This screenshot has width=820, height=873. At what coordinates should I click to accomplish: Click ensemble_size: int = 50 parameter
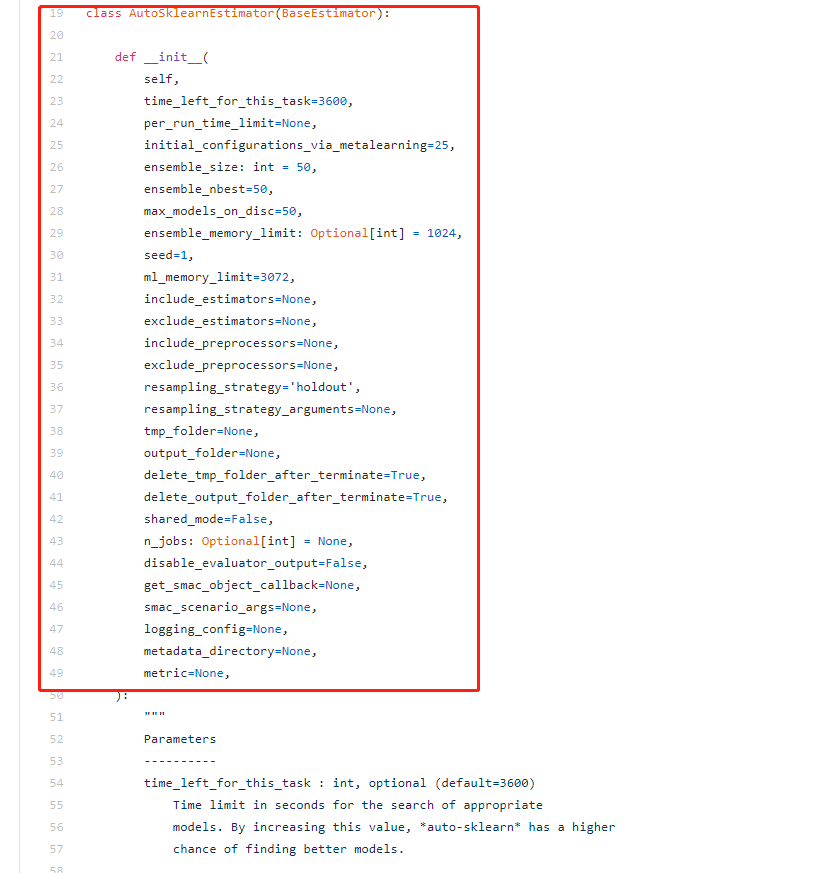click(x=227, y=167)
